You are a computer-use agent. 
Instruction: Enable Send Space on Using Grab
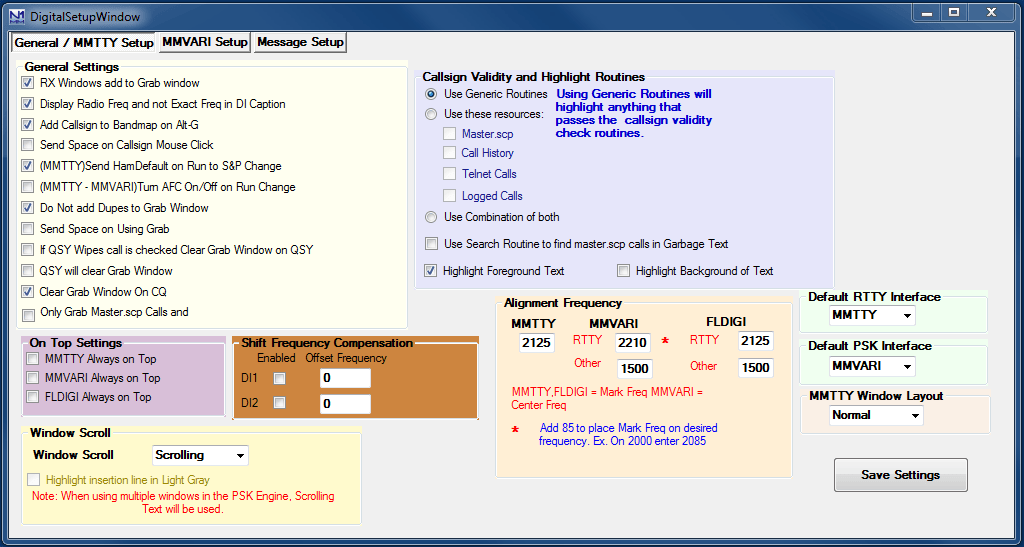pyautogui.click(x=27, y=229)
